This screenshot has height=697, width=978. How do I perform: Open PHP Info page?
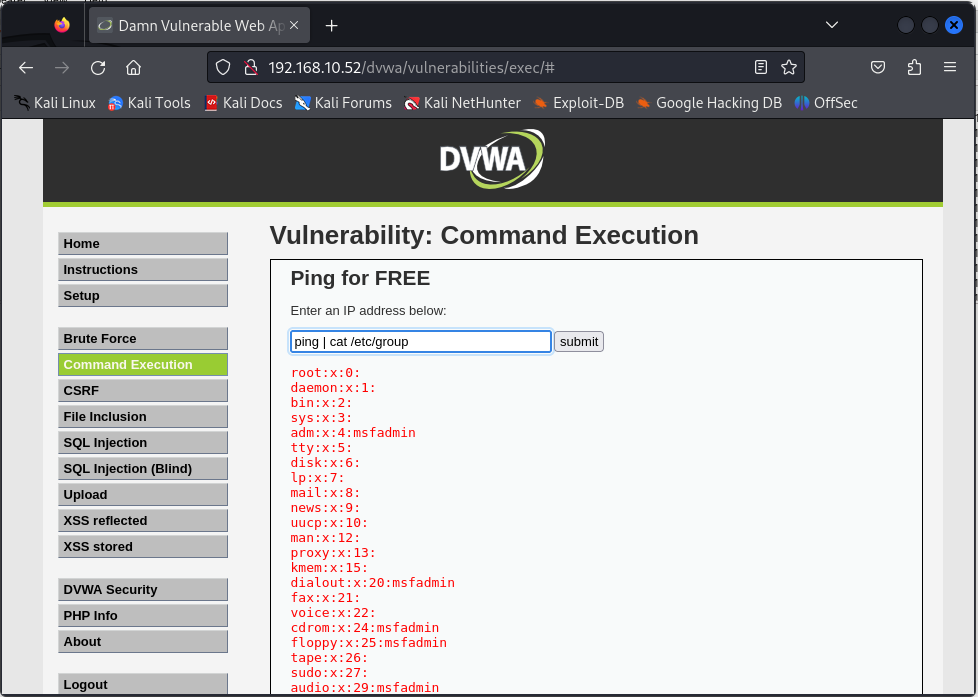click(x=143, y=616)
